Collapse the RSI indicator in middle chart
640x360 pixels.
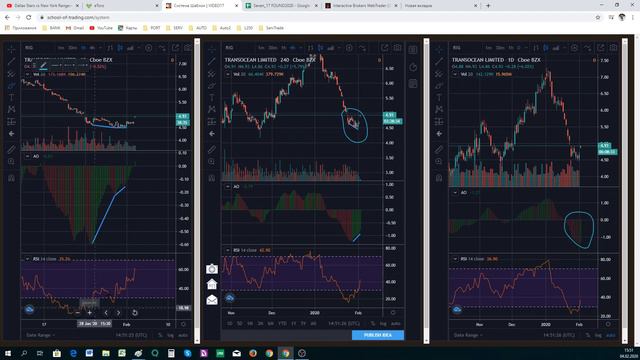[x=228, y=250]
